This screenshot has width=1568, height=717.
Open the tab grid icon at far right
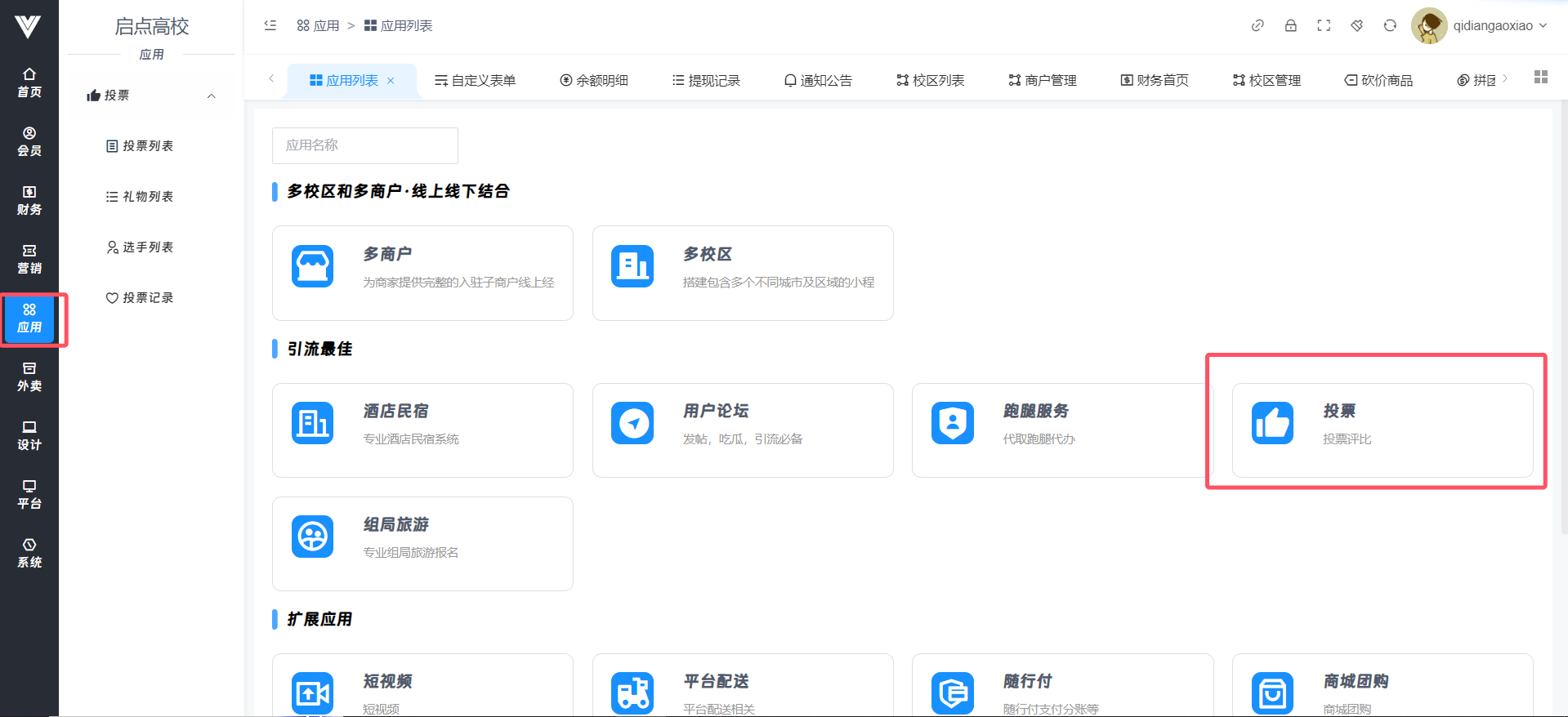[1541, 77]
